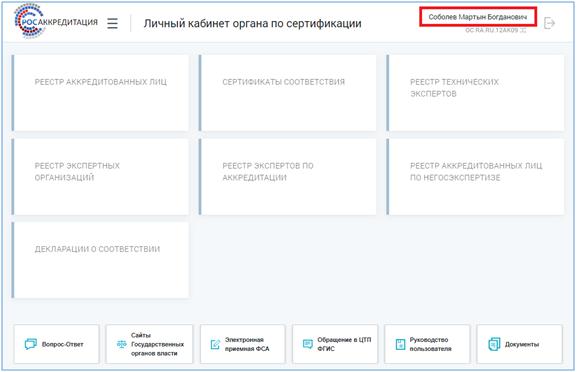Click the Руководство пользователя book icon

point(400,344)
